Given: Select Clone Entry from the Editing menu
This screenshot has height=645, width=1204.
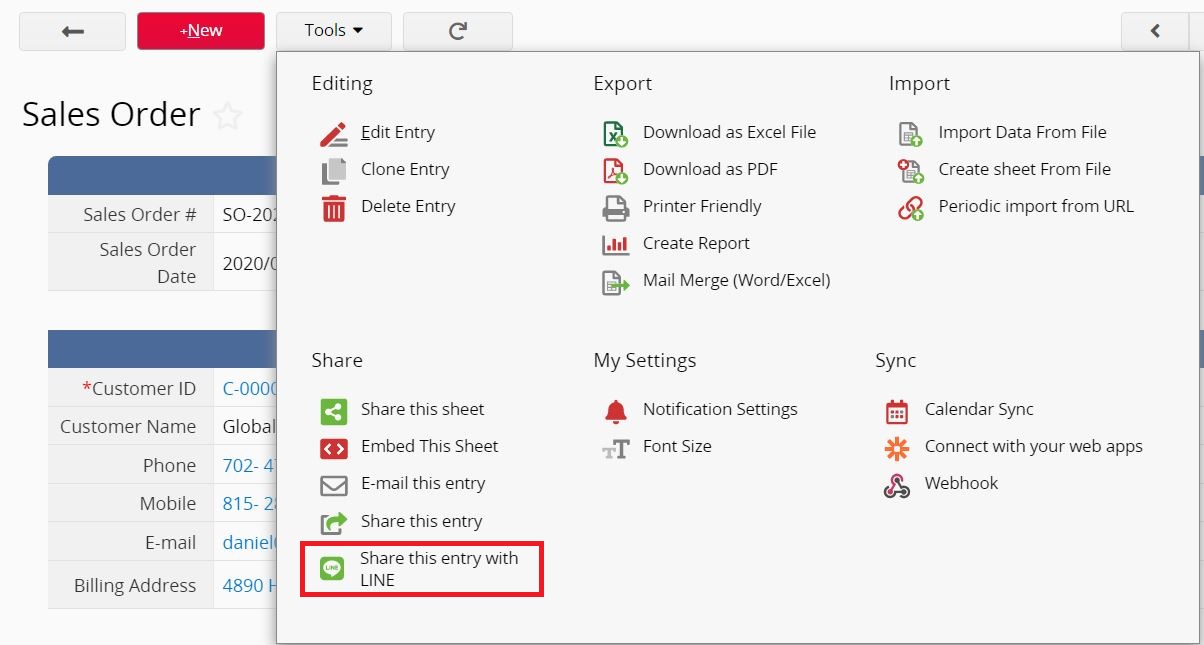Looking at the screenshot, I should pyautogui.click(x=405, y=170).
